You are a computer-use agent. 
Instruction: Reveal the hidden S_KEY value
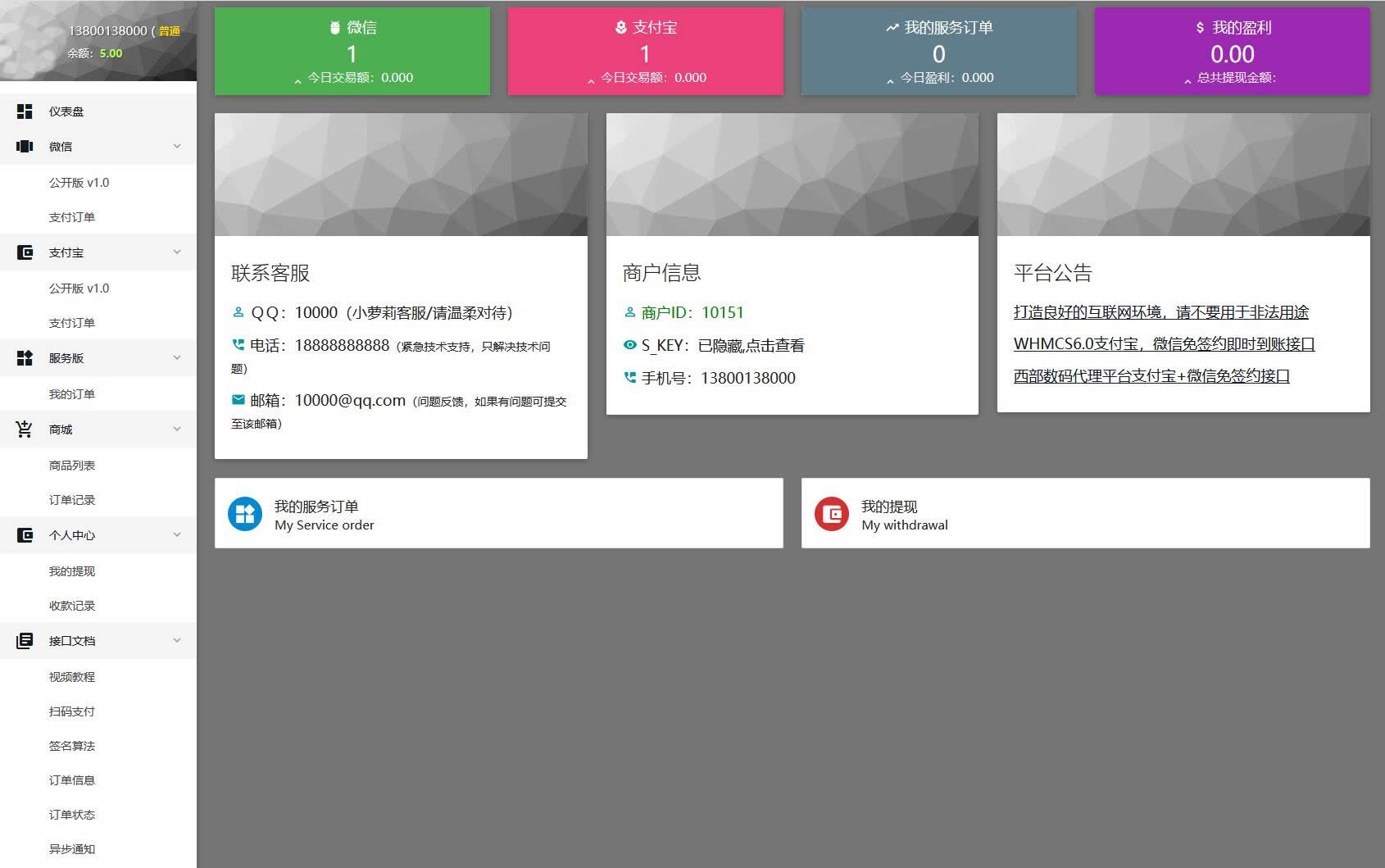[x=752, y=345]
